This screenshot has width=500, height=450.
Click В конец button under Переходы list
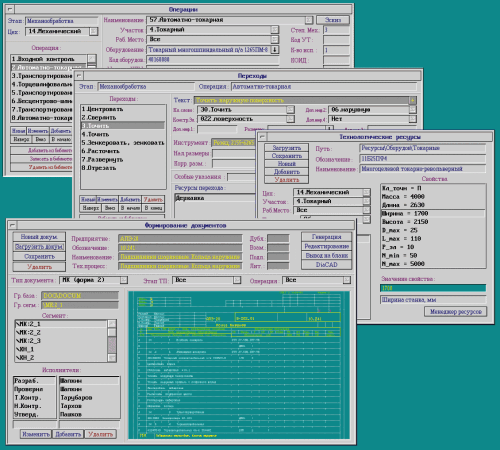coord(153,208)
